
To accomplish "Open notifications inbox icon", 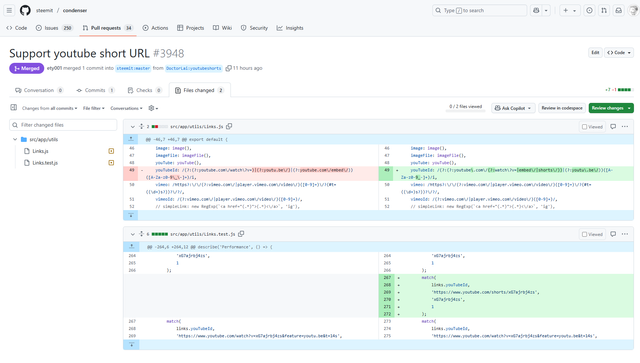I will pyautogui.click(x=619, y=10).
